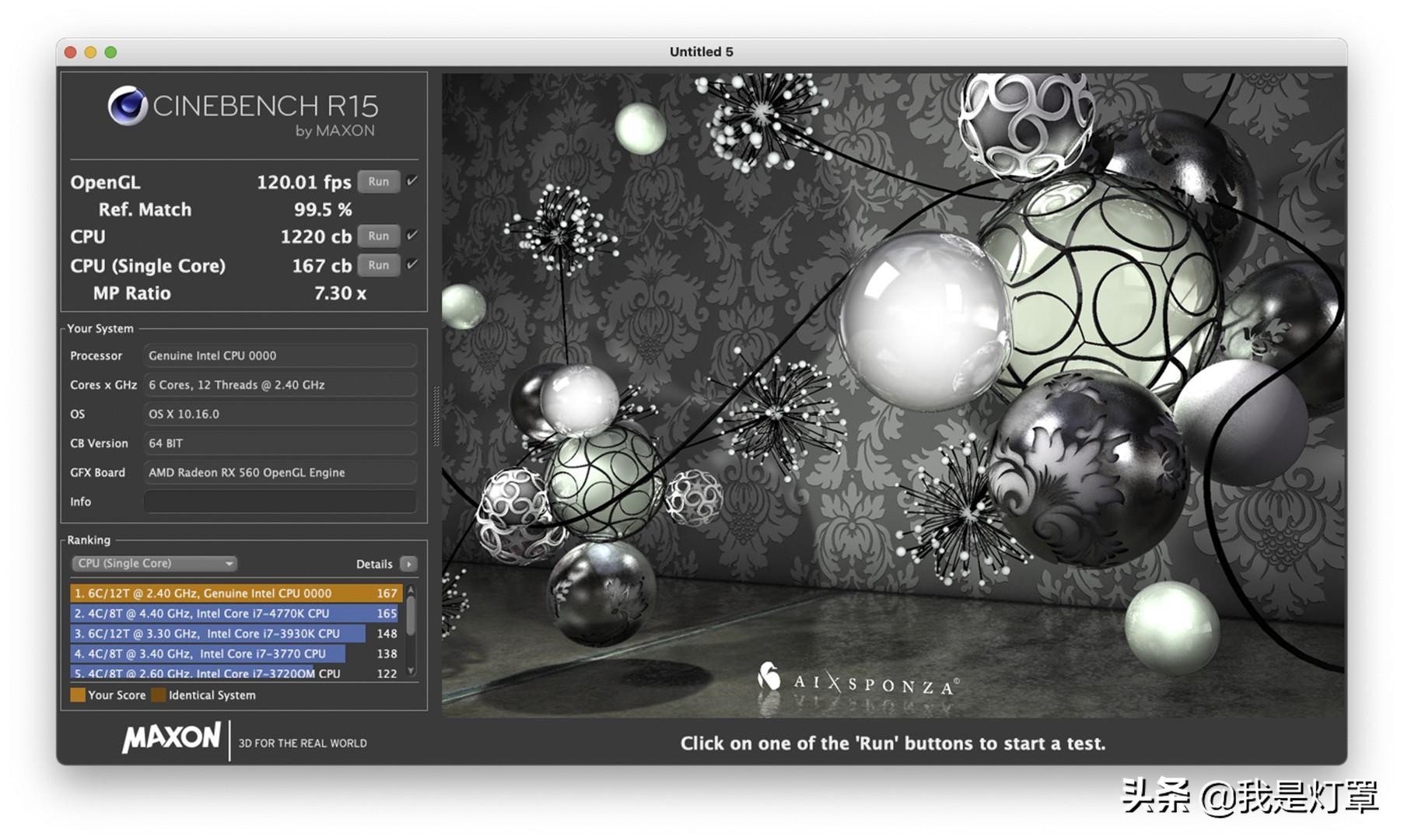Screen dimensions: 1404x840
Task: Click the 3D FOR THE REAL WORLD tagline
Action: [x=303, y=744]
